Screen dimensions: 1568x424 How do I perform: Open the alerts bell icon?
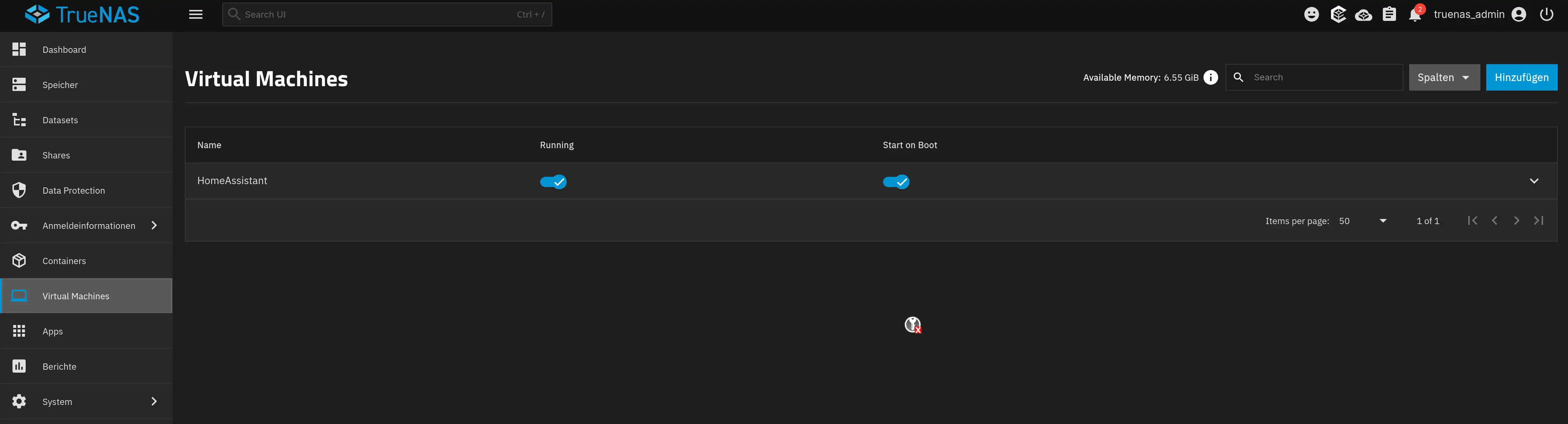tap(1415, 15)
